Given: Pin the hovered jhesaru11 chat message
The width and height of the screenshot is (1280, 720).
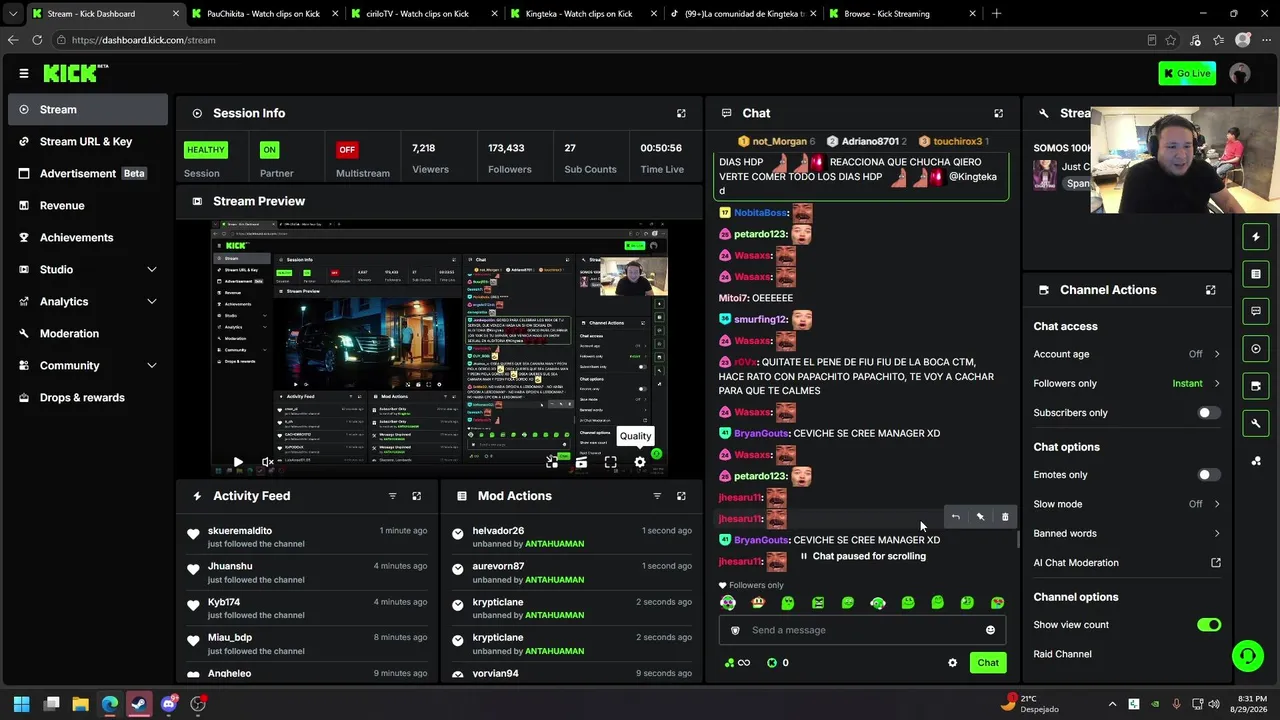Looking at the screenshot, I should [x=980, y=517].
